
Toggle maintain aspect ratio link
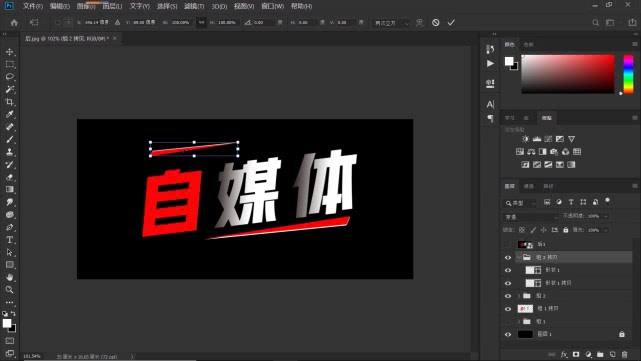click(201, 22)
